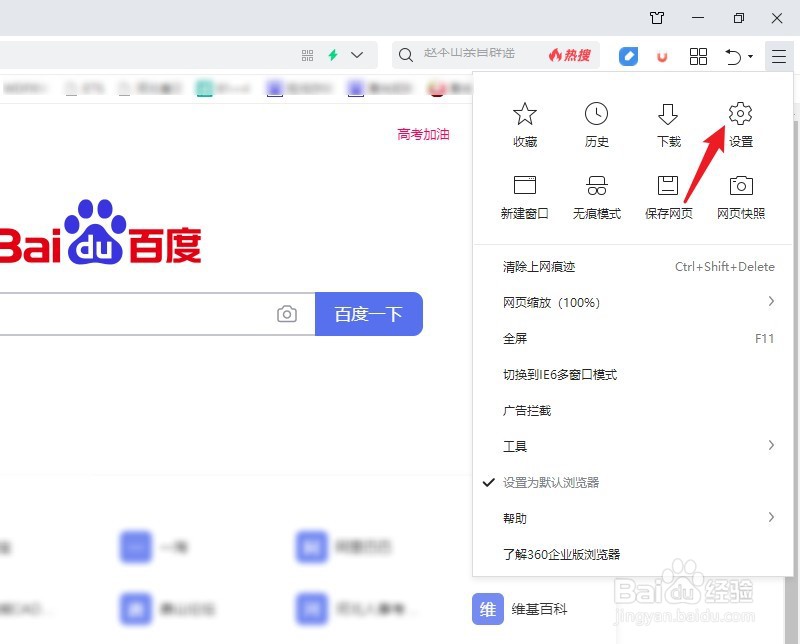Click Save Webpage (保存网页) floppy icon
This screenshot has height=644, width=800.
[668, 185]
